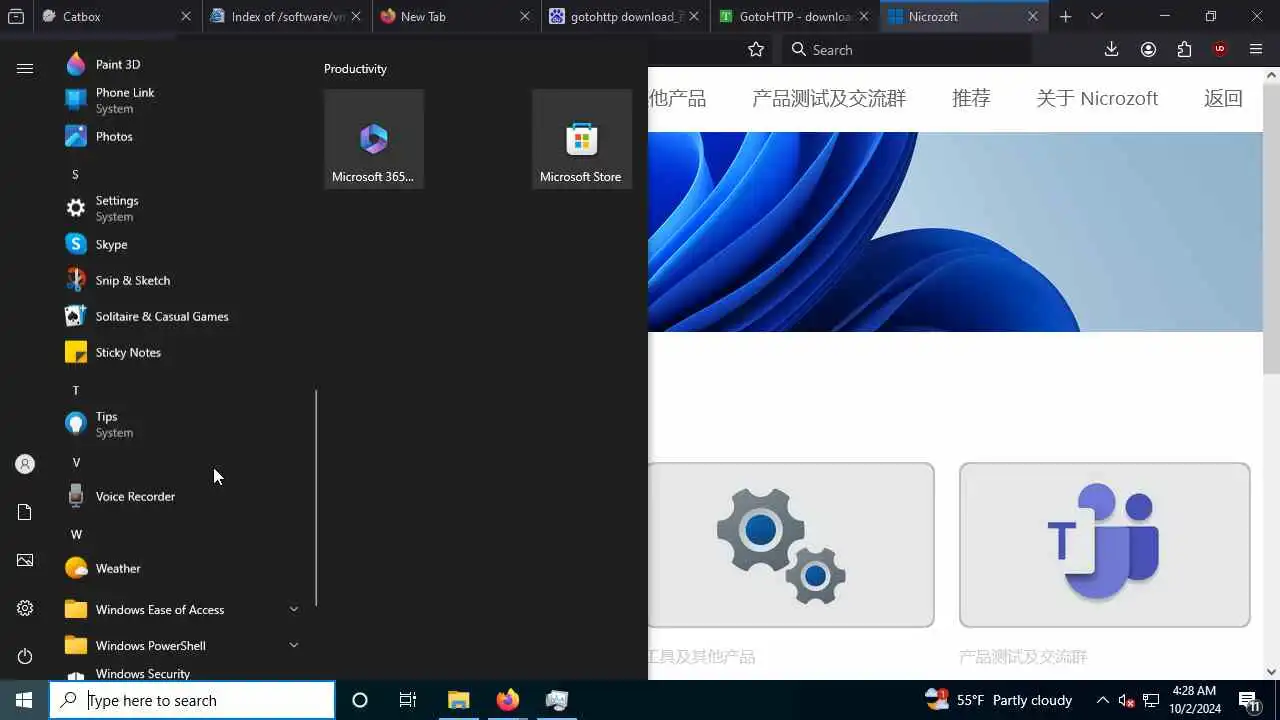Open the Tips app
Image resolution: width=1280 pixels, height=720 pixels.
click(x=180, y=424)
